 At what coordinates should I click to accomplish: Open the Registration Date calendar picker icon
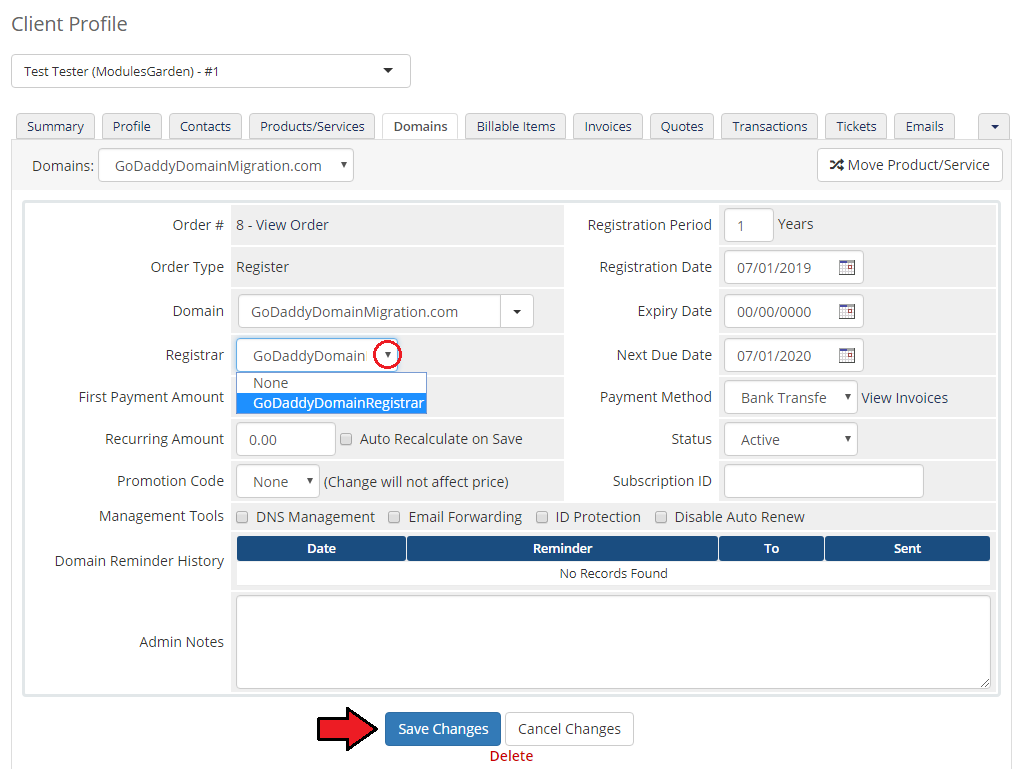846,268
